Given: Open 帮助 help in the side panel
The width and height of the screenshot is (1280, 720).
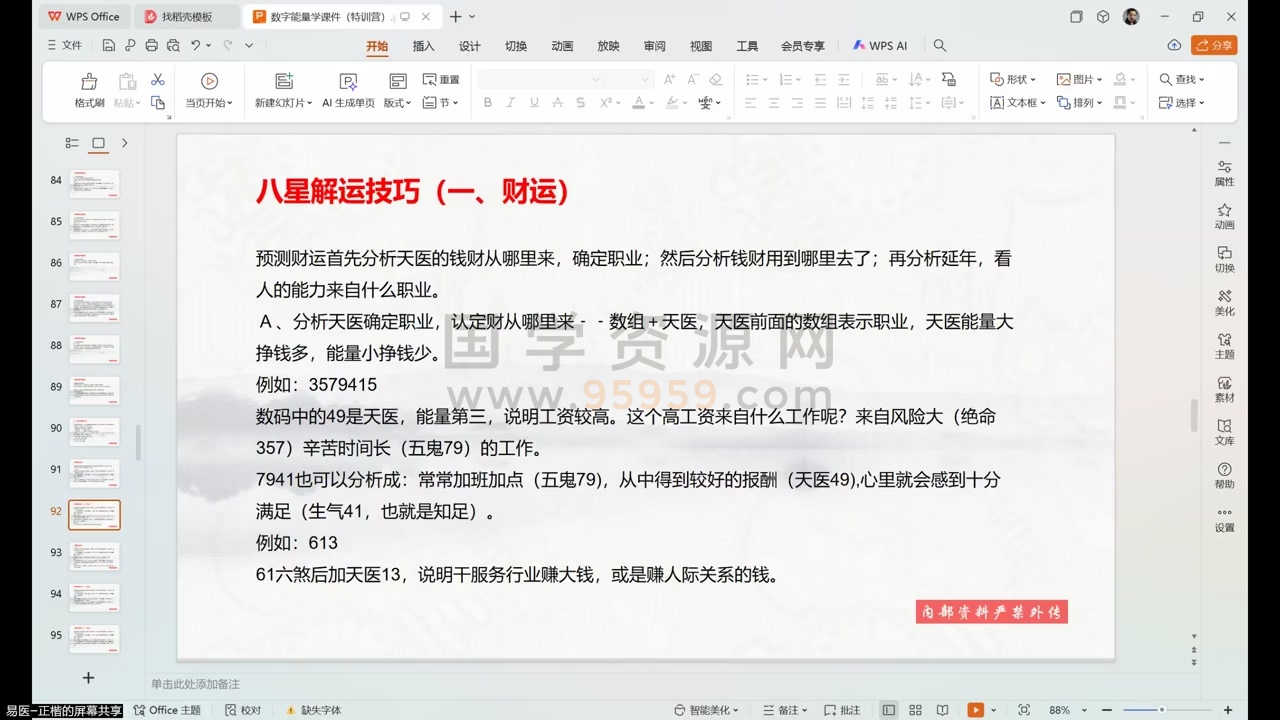Looking at the screenshot, I should point(1224,475).
